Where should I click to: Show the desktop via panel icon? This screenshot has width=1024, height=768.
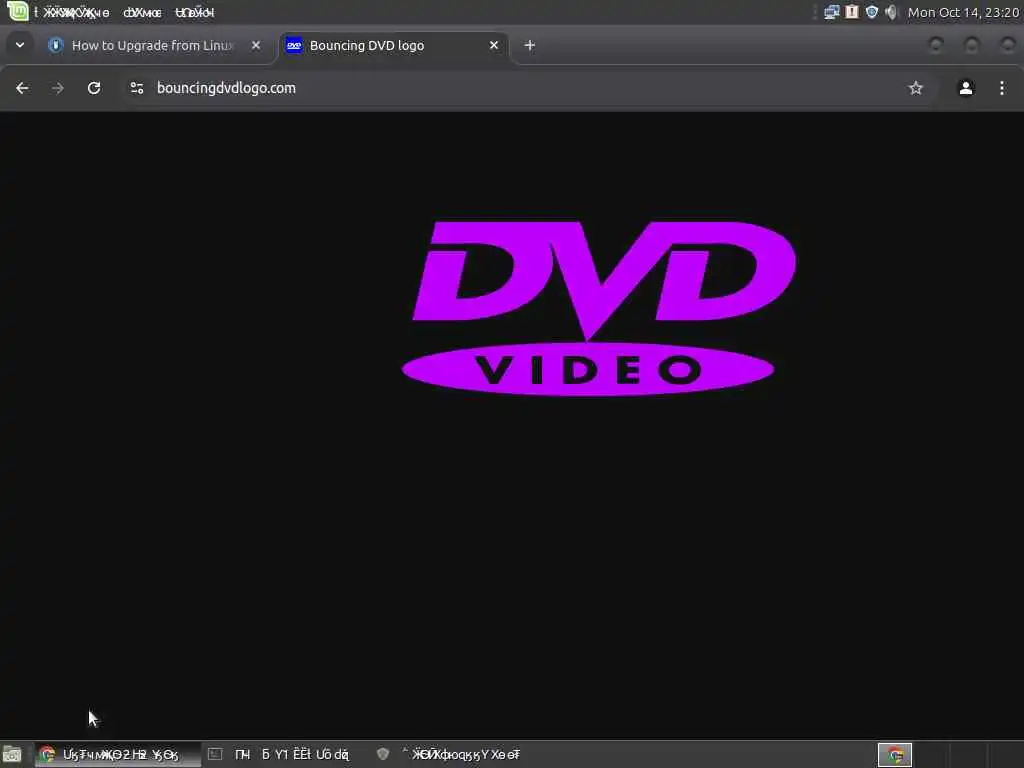pos(12,754)
